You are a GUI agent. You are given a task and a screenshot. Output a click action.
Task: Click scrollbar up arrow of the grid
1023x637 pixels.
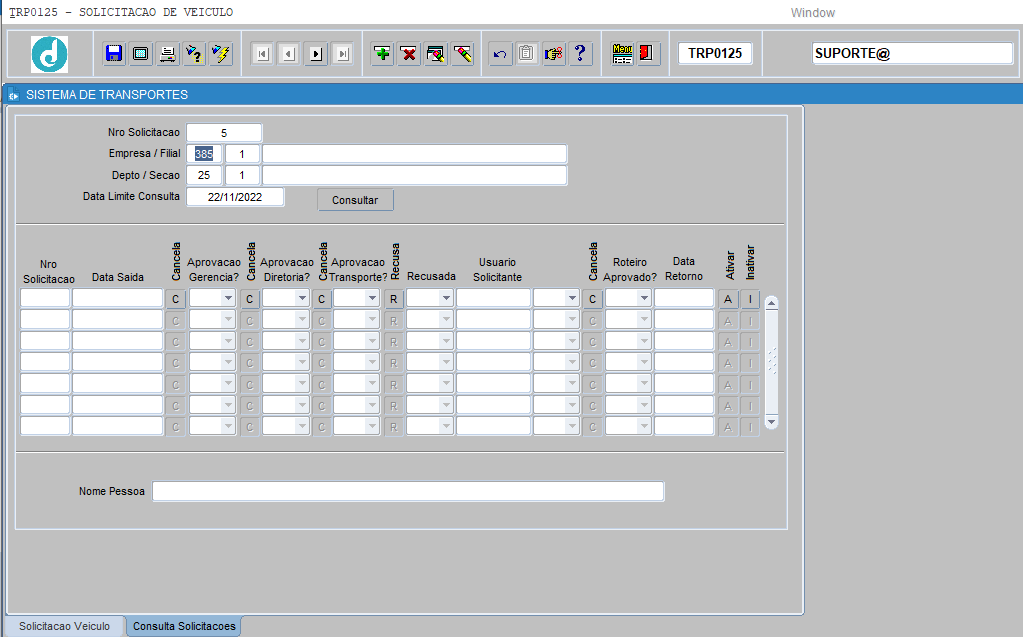pos(771,303)
